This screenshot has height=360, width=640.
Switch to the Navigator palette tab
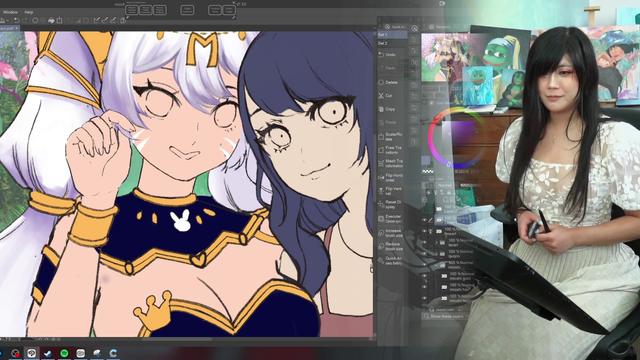click(x=441, y=27)
